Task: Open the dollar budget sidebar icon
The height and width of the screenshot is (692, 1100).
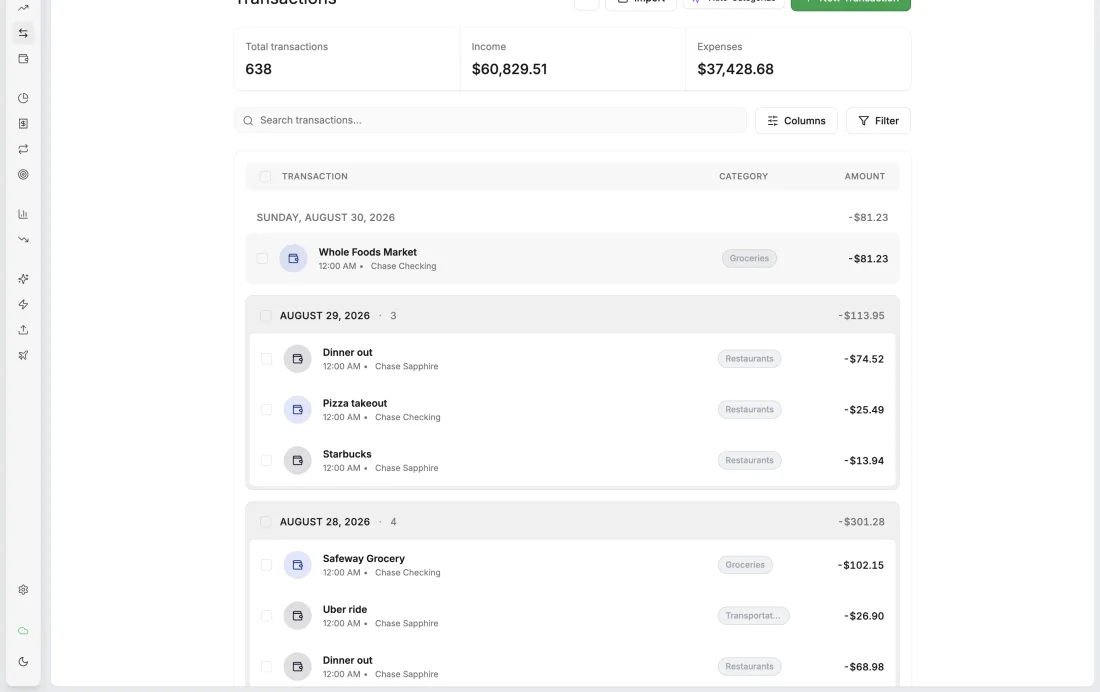Action: [x=23, y=124]
